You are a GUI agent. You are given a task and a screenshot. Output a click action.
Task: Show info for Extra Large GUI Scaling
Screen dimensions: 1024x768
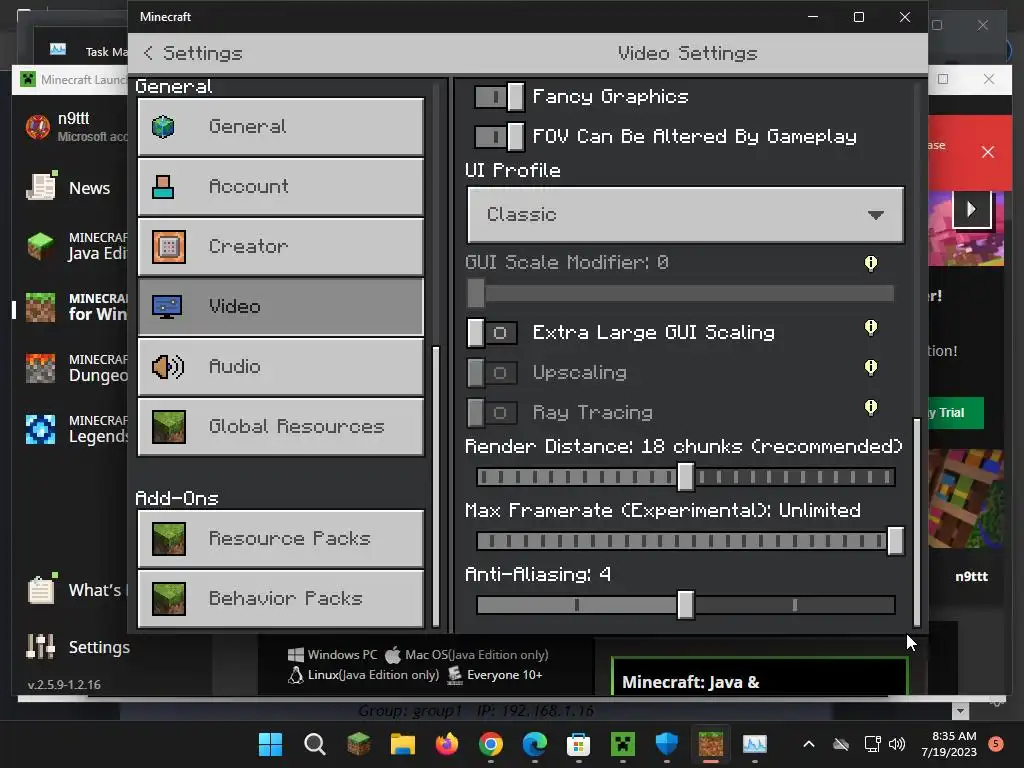tap(871, 327)
